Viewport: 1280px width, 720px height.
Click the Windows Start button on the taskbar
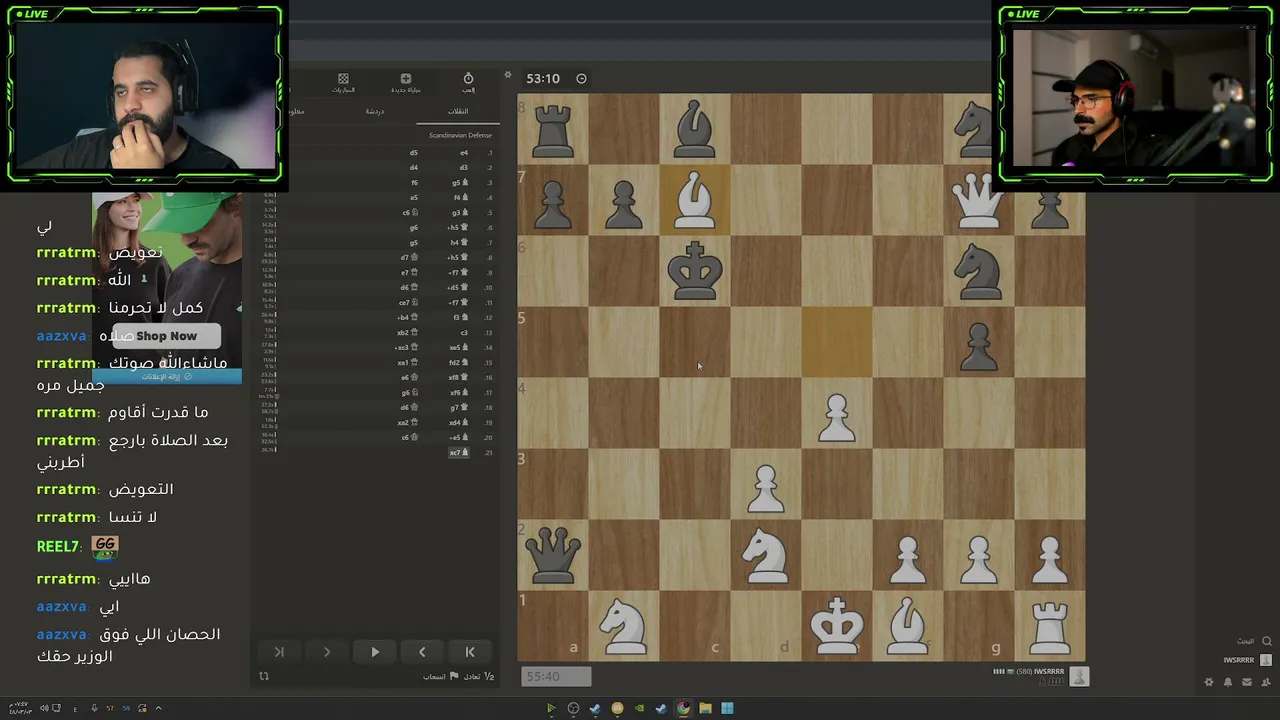point(727,708)
